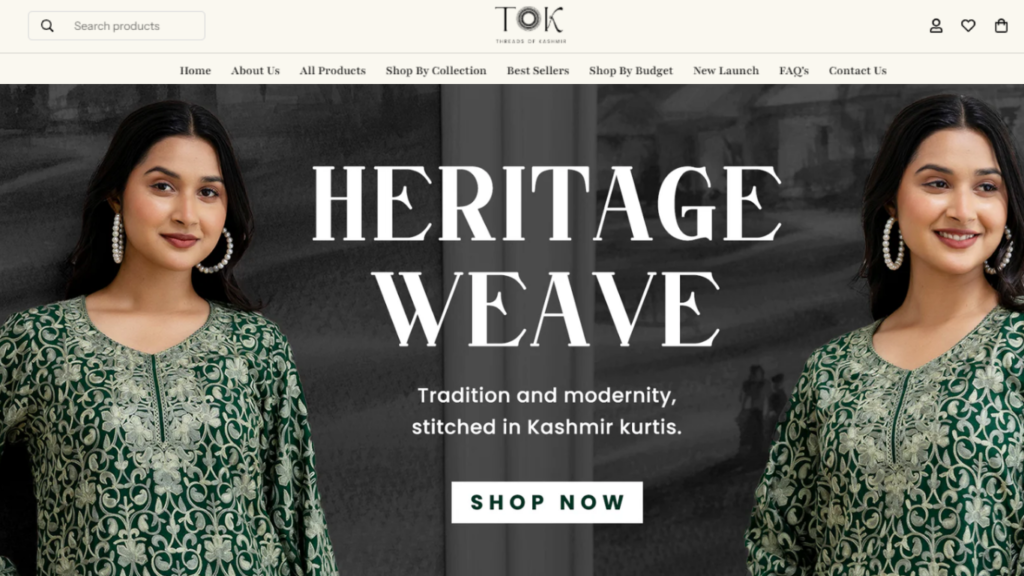Click the TOK logo
This screenshot has height=576, width=1024.
530,25
